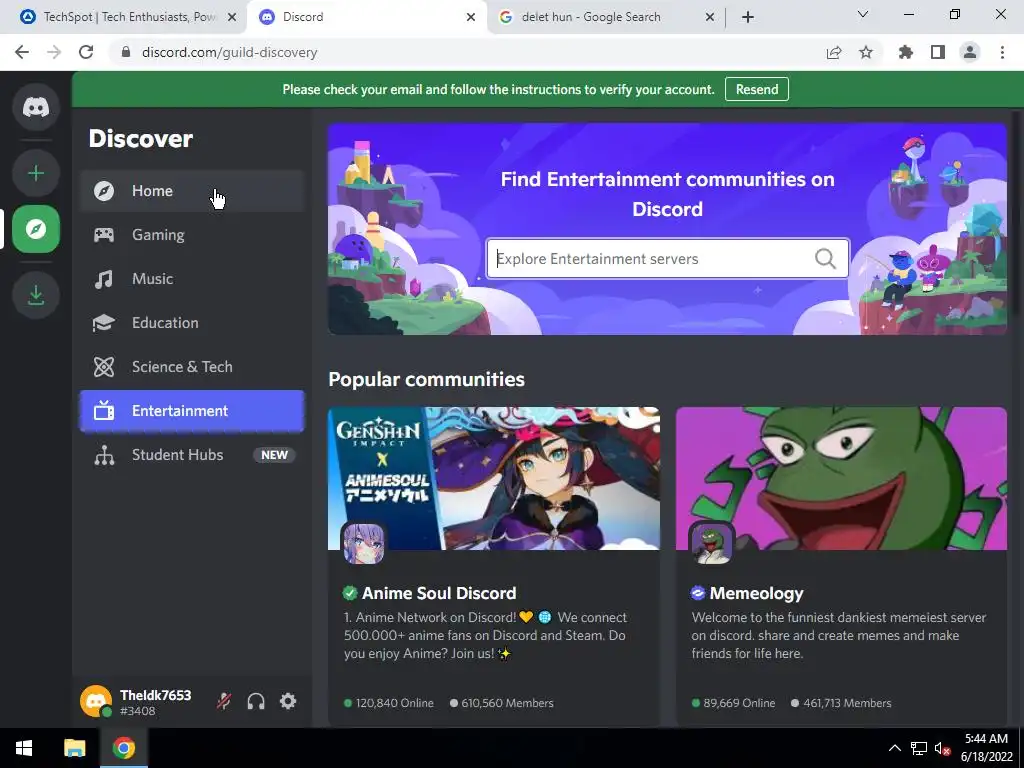This screenshot has height=768, width=1024.
Task: Go back in browser history
Action: click(x=22, y=52)
